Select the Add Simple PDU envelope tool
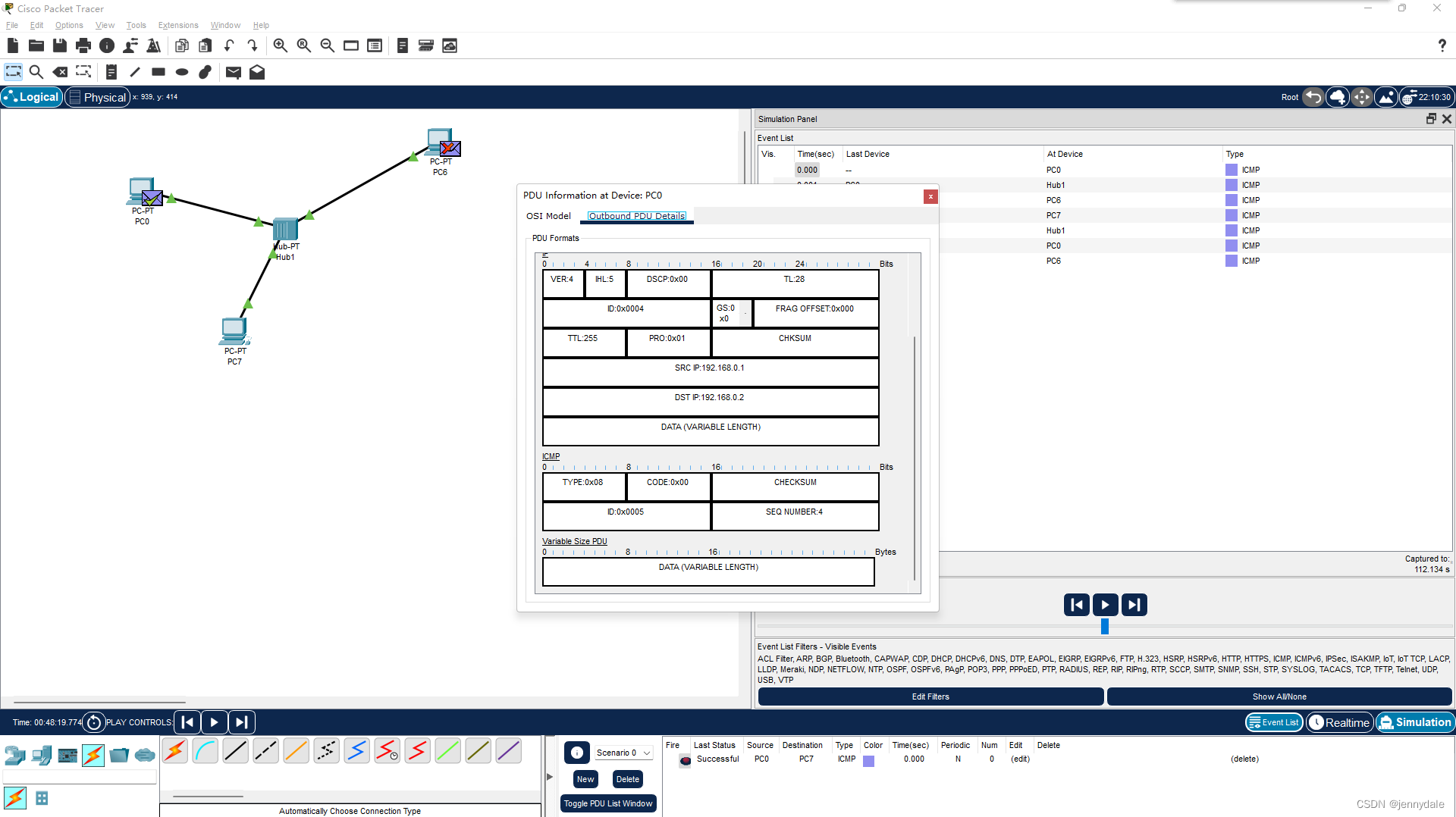Viewport: 1456px width, 817px height. click(233, 72)
